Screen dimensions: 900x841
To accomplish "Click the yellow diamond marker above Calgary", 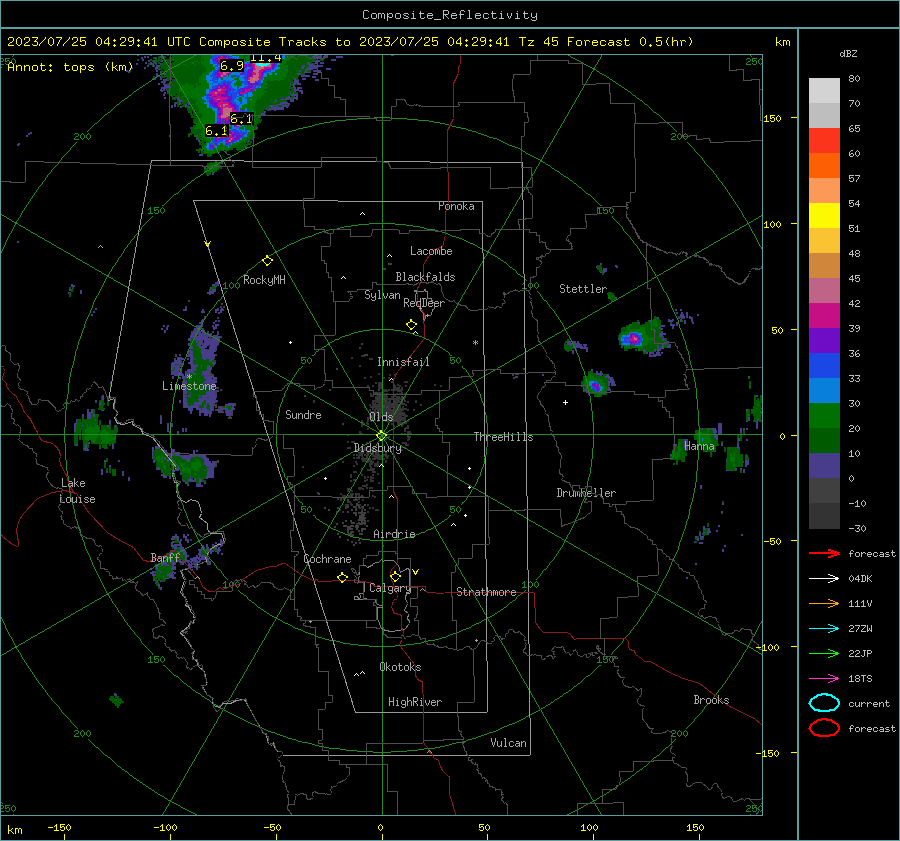I will point(395,576).
